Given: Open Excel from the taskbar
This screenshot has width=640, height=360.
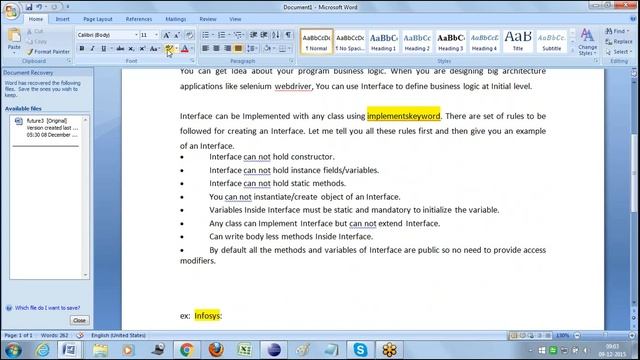Looking at the screenshot, I should point(244,350).
